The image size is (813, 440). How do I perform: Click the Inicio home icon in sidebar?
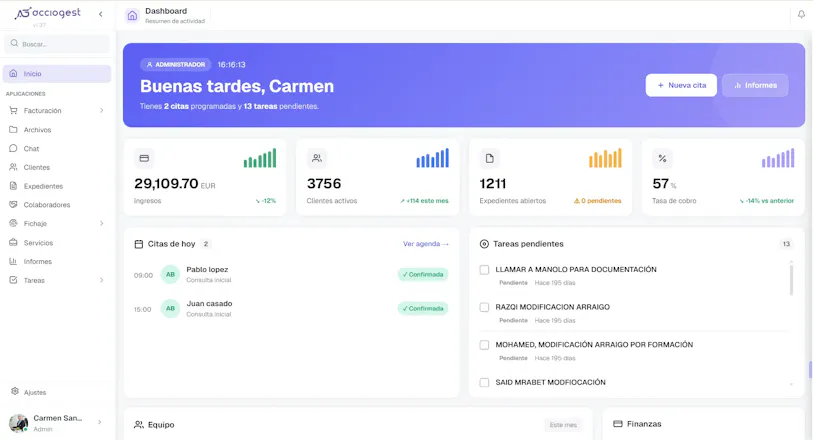(x=13, y=73)
